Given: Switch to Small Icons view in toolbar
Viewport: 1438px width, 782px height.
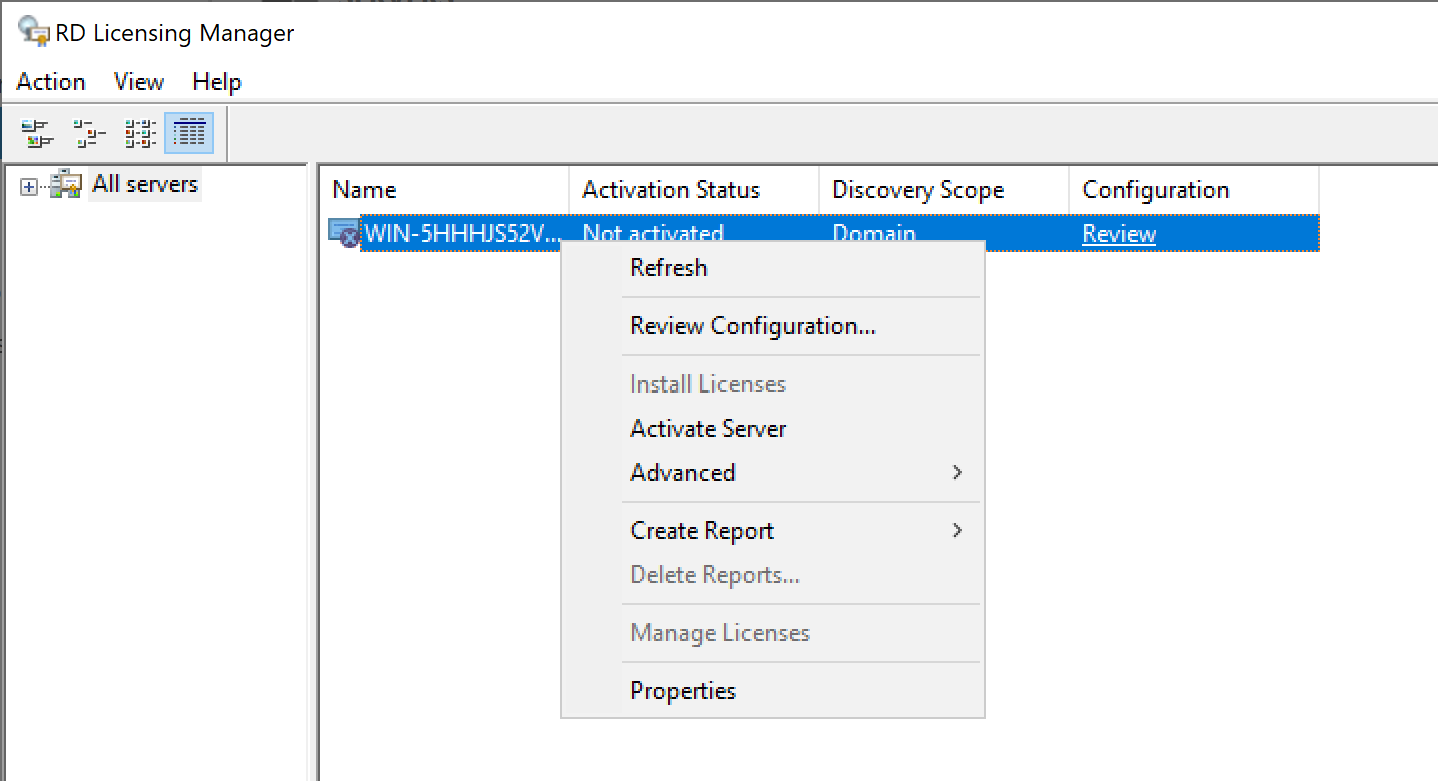Looking at the screenshot, I should pyautogui.click(x=89, y=132).
